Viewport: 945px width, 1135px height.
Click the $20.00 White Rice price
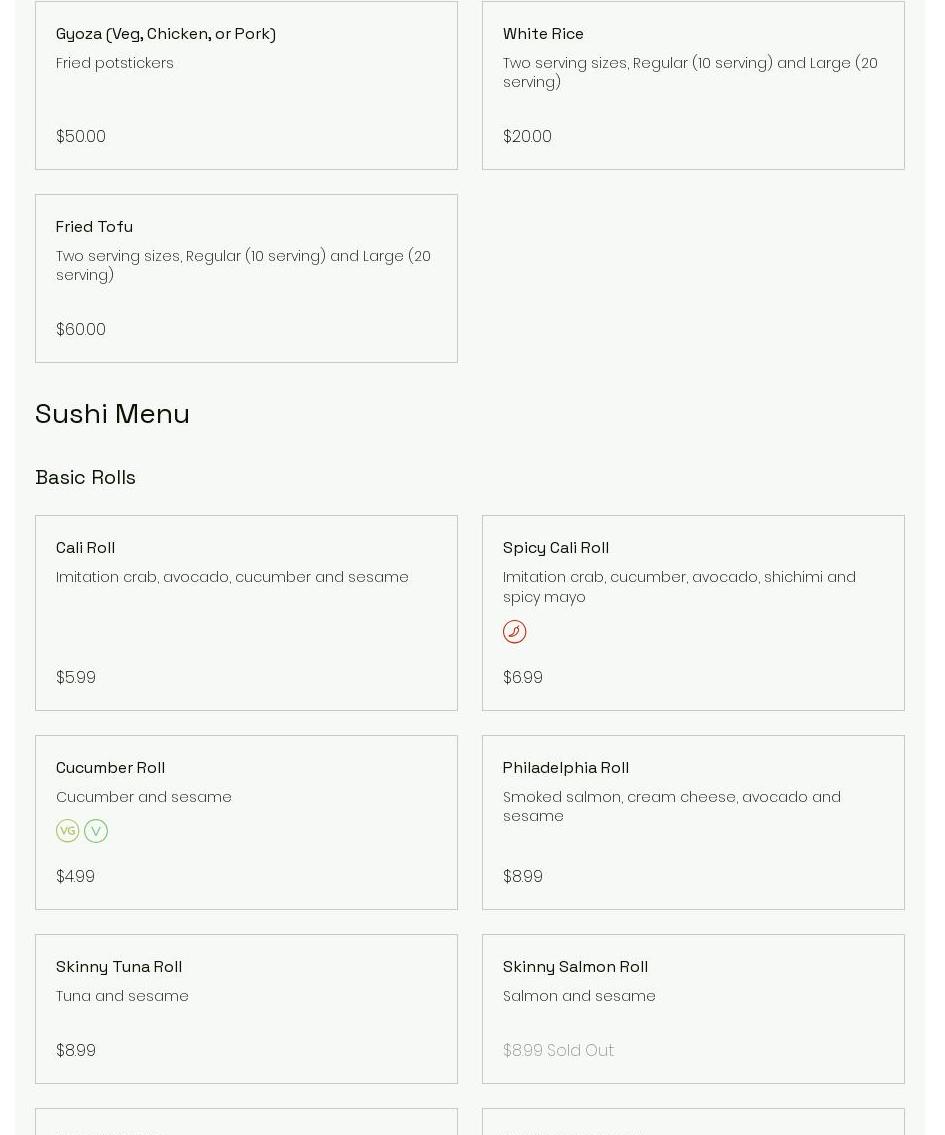pos(527,136)
